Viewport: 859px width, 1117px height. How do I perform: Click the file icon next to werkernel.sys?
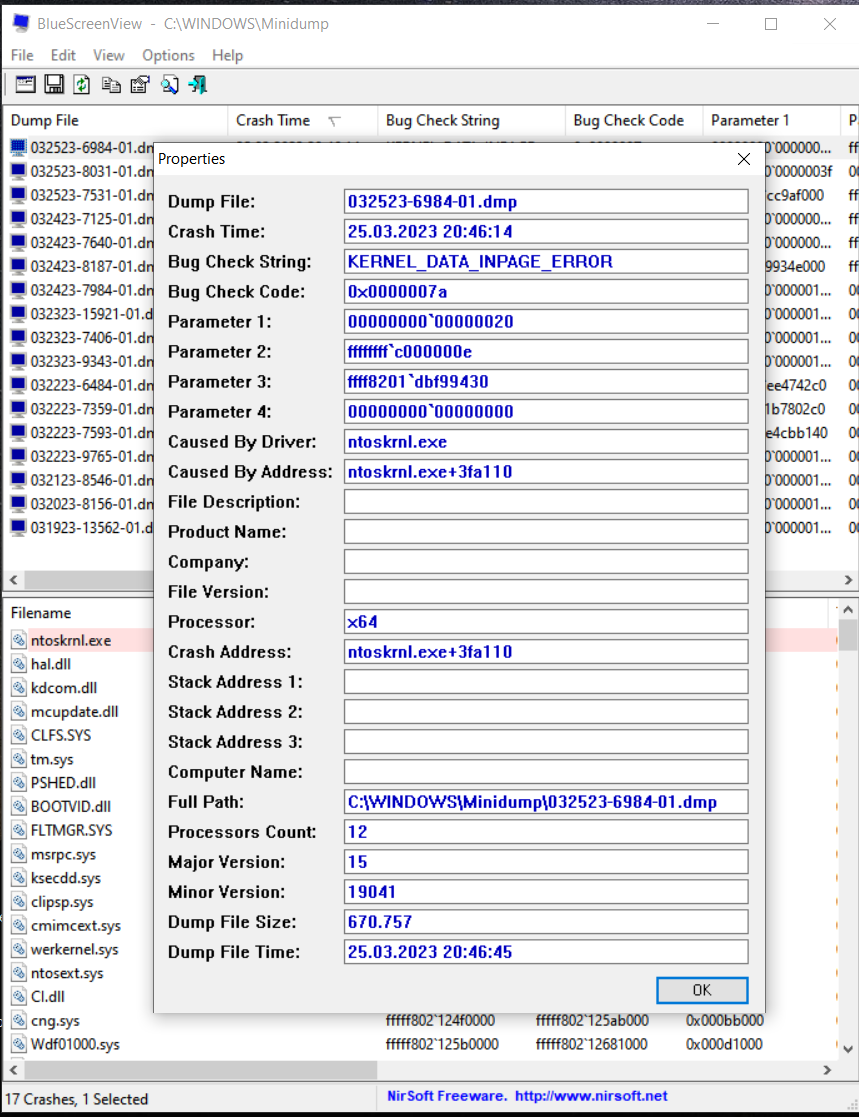19,949
